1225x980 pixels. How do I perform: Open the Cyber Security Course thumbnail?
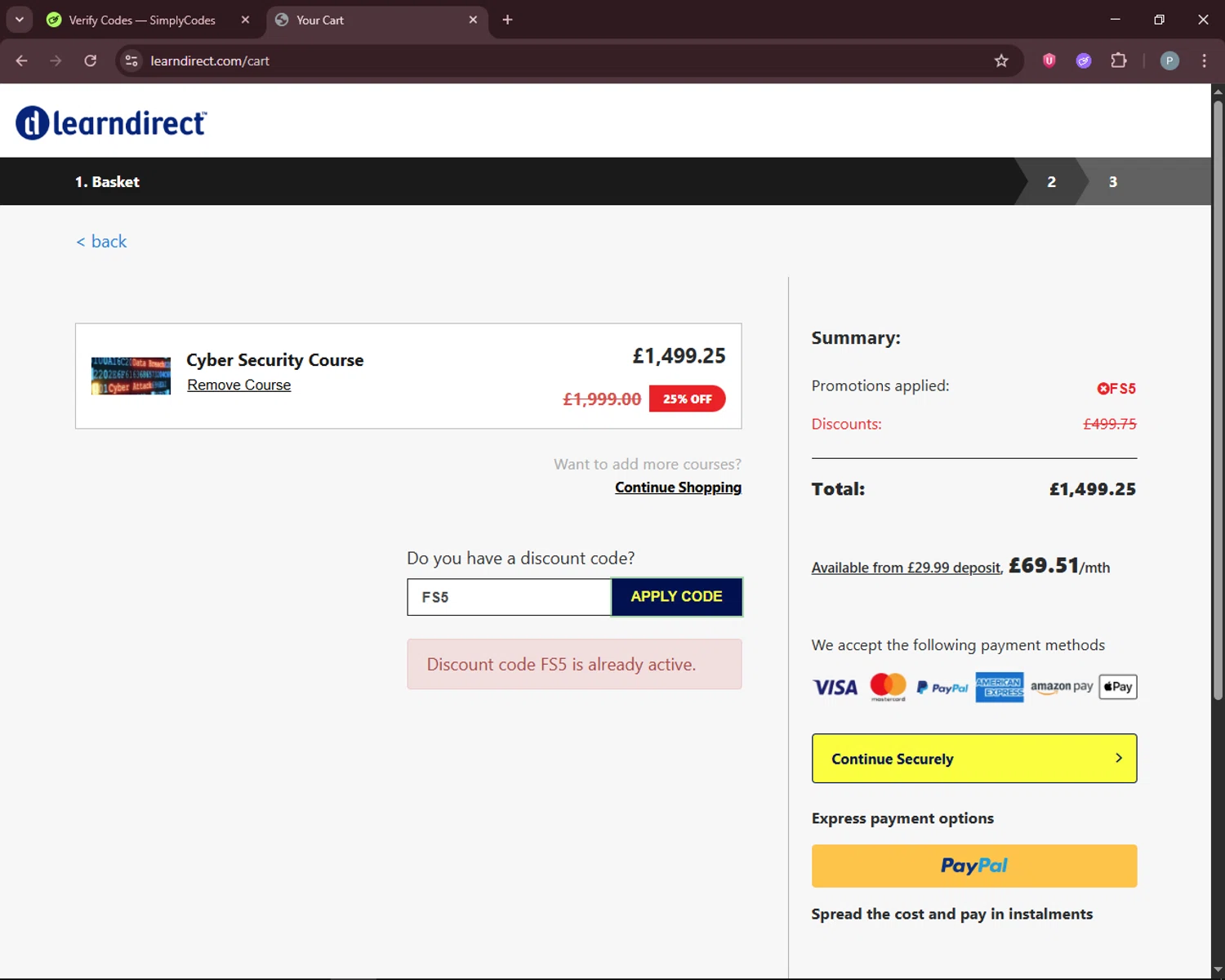click(x=131, y=376)
